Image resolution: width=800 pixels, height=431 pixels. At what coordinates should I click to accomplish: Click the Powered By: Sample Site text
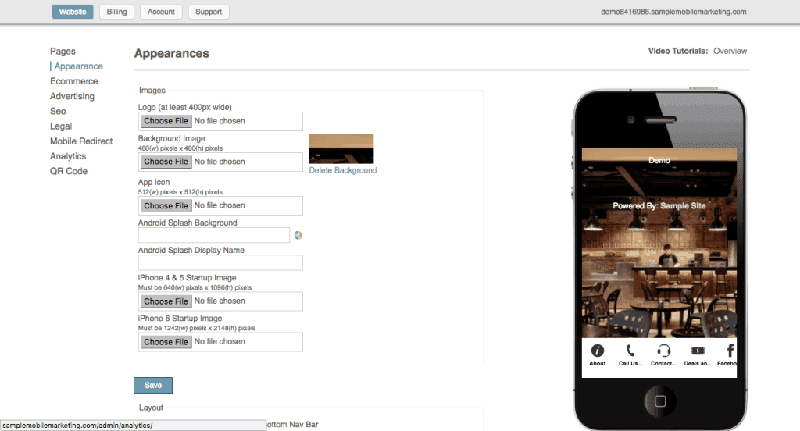659,206
